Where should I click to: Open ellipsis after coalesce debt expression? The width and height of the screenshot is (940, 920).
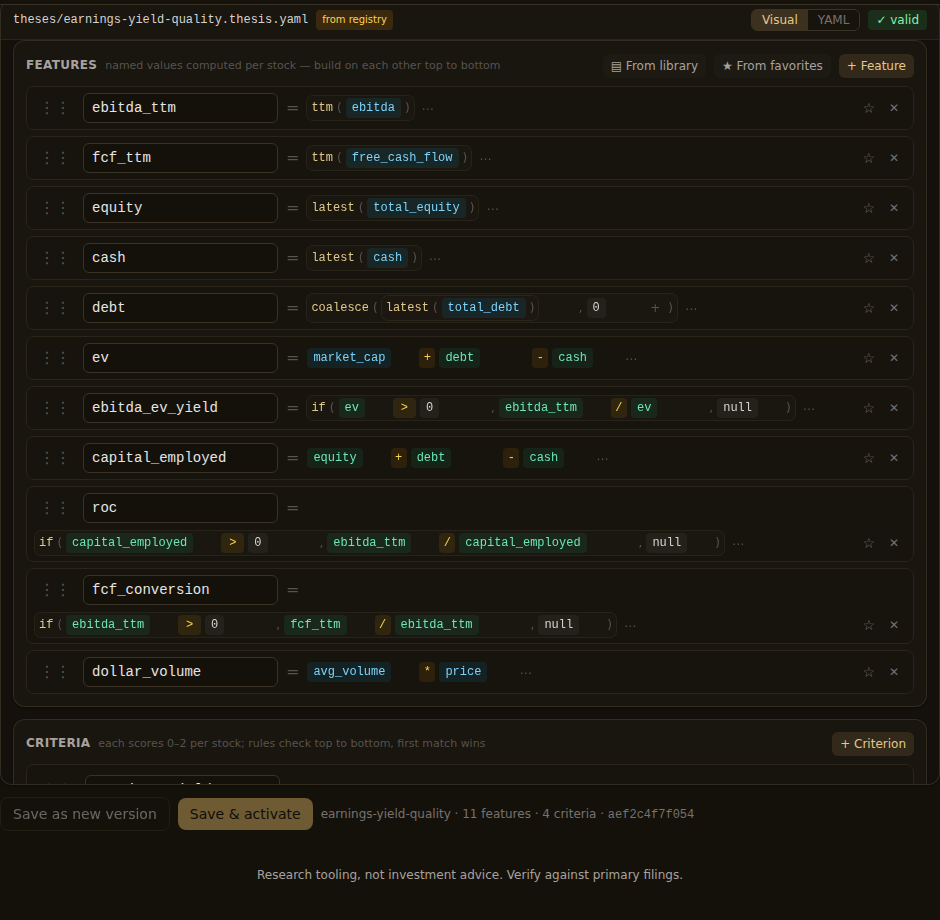click(691, 309)
